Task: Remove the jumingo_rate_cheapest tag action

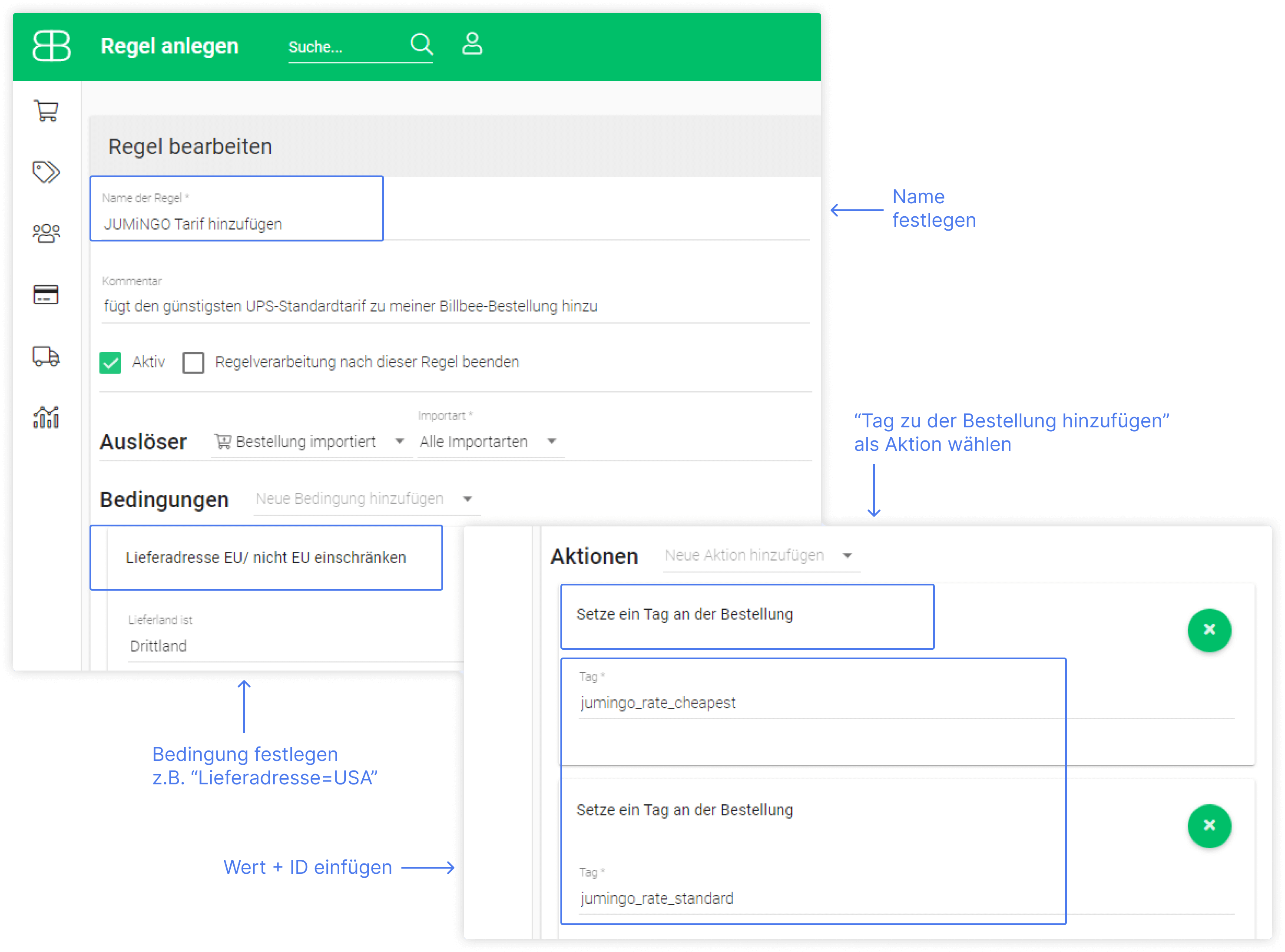Action: [1209, 630]
